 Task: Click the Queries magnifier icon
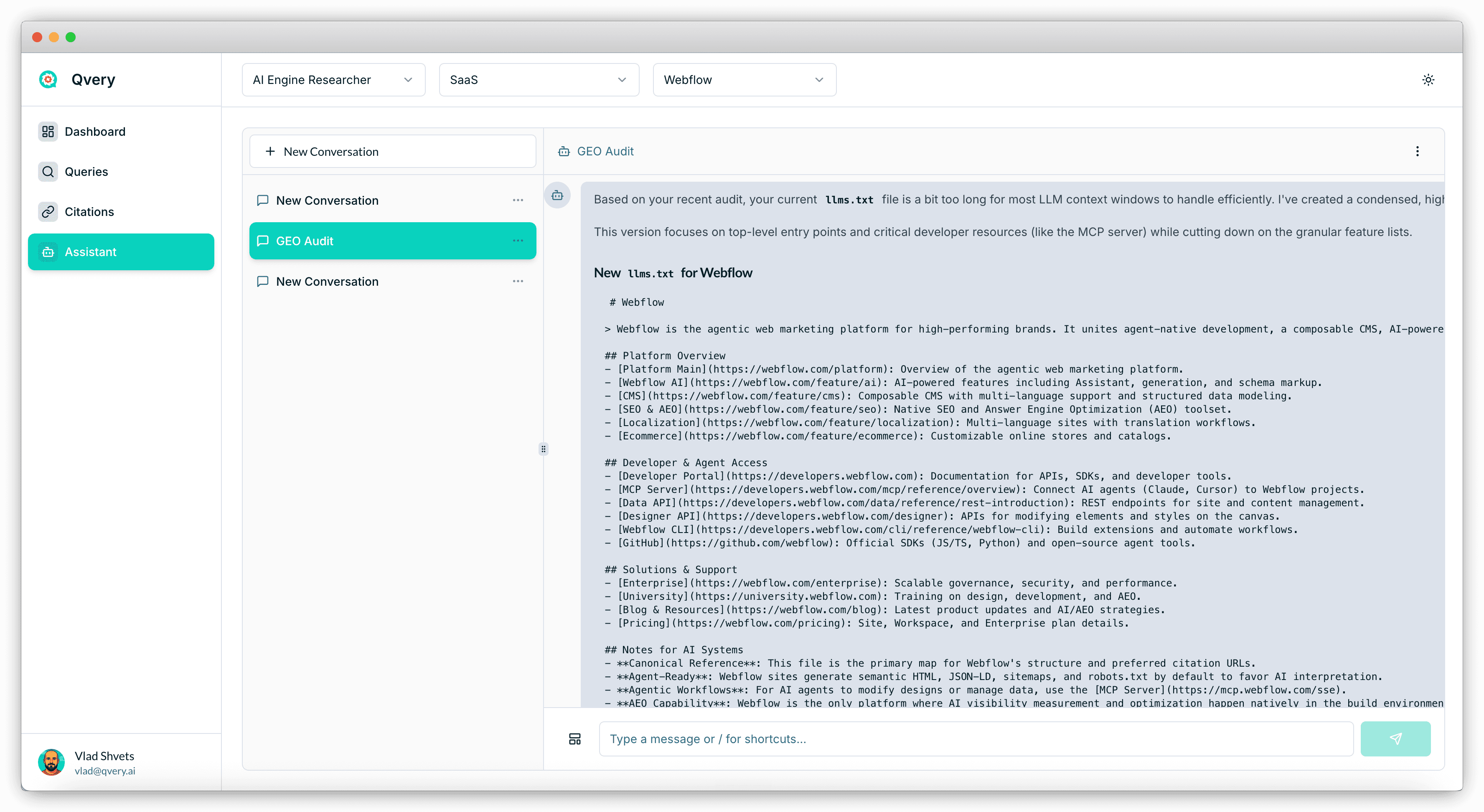48,172
